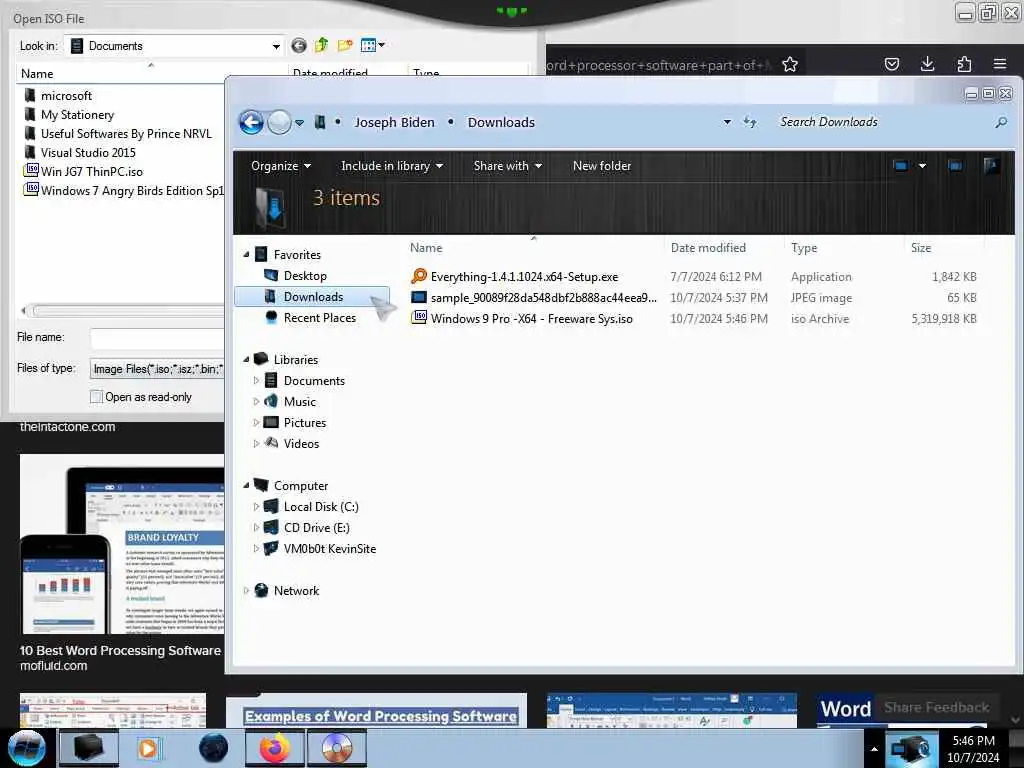Open Firefox downloads arrow icon

tap(927, 64)
